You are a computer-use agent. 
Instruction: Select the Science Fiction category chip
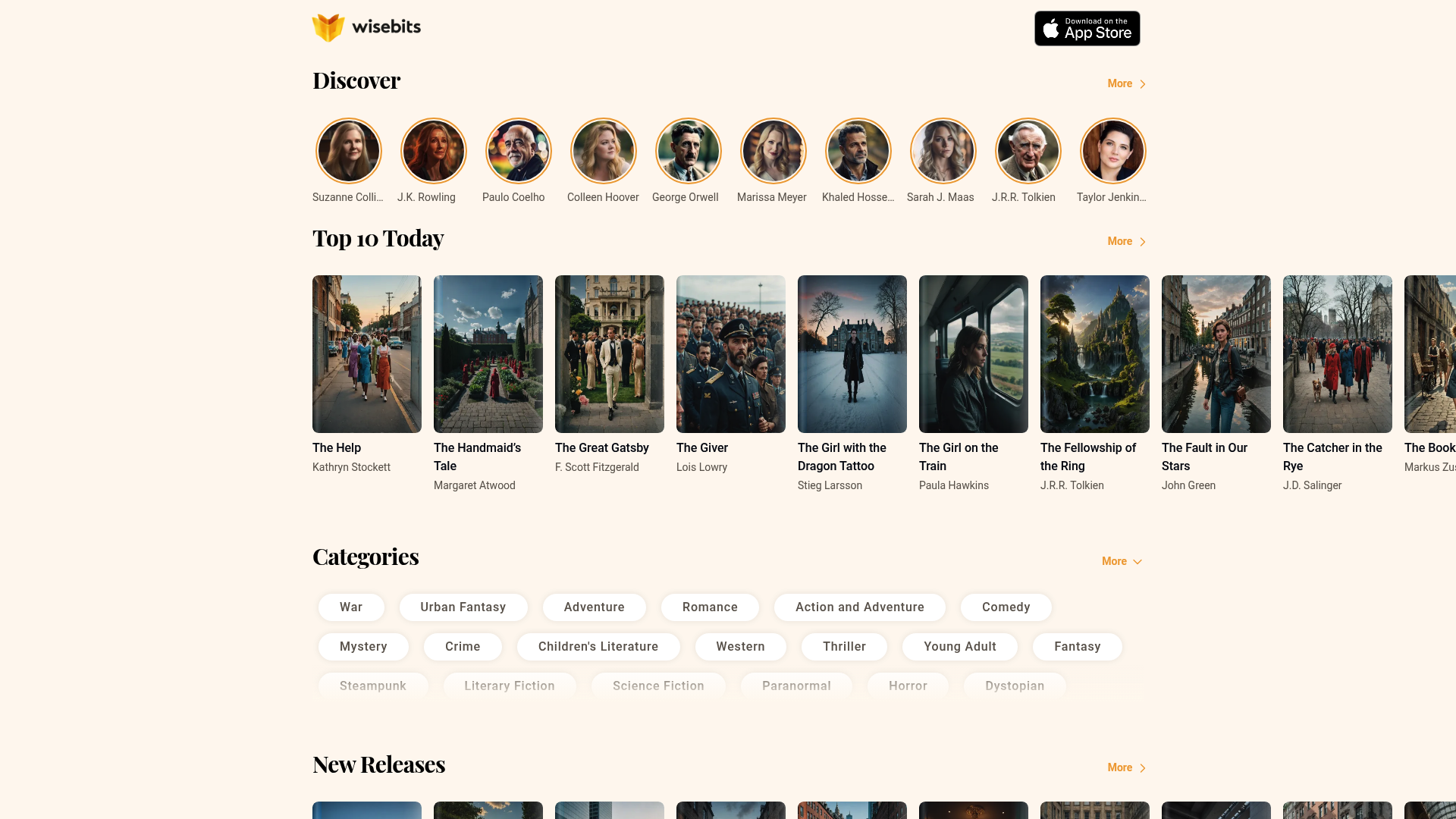pos(658,686)
